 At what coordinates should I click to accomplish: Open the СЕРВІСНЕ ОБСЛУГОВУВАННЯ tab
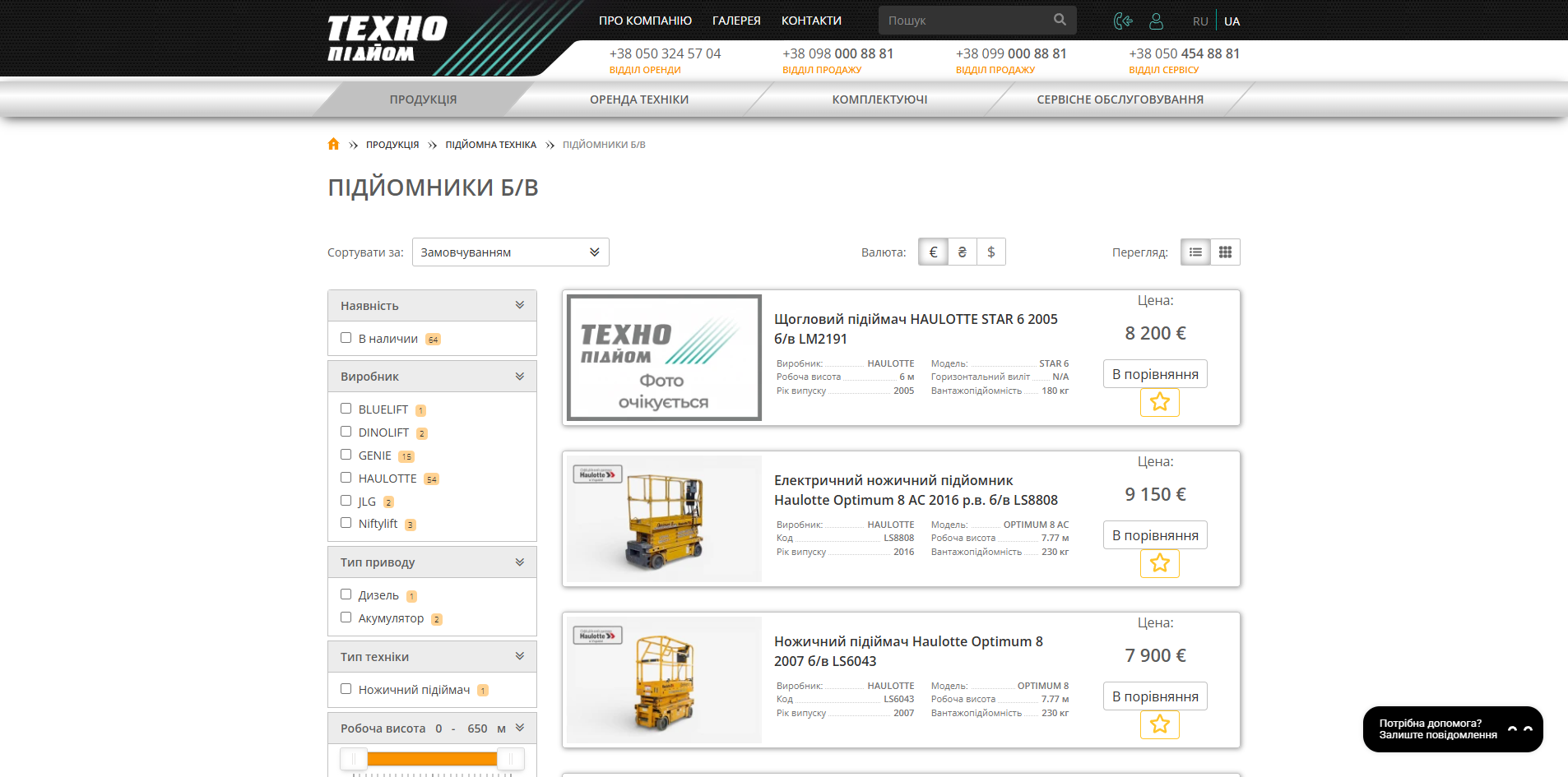point(1120,99)
